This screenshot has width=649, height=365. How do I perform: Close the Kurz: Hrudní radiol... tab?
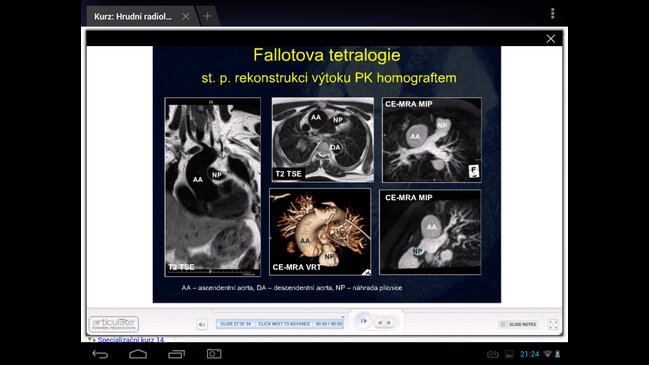point(186,16)
